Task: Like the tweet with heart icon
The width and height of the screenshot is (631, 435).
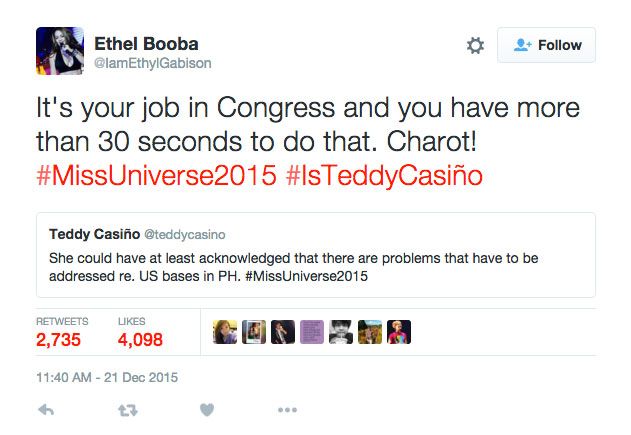Action: point(207,410)
